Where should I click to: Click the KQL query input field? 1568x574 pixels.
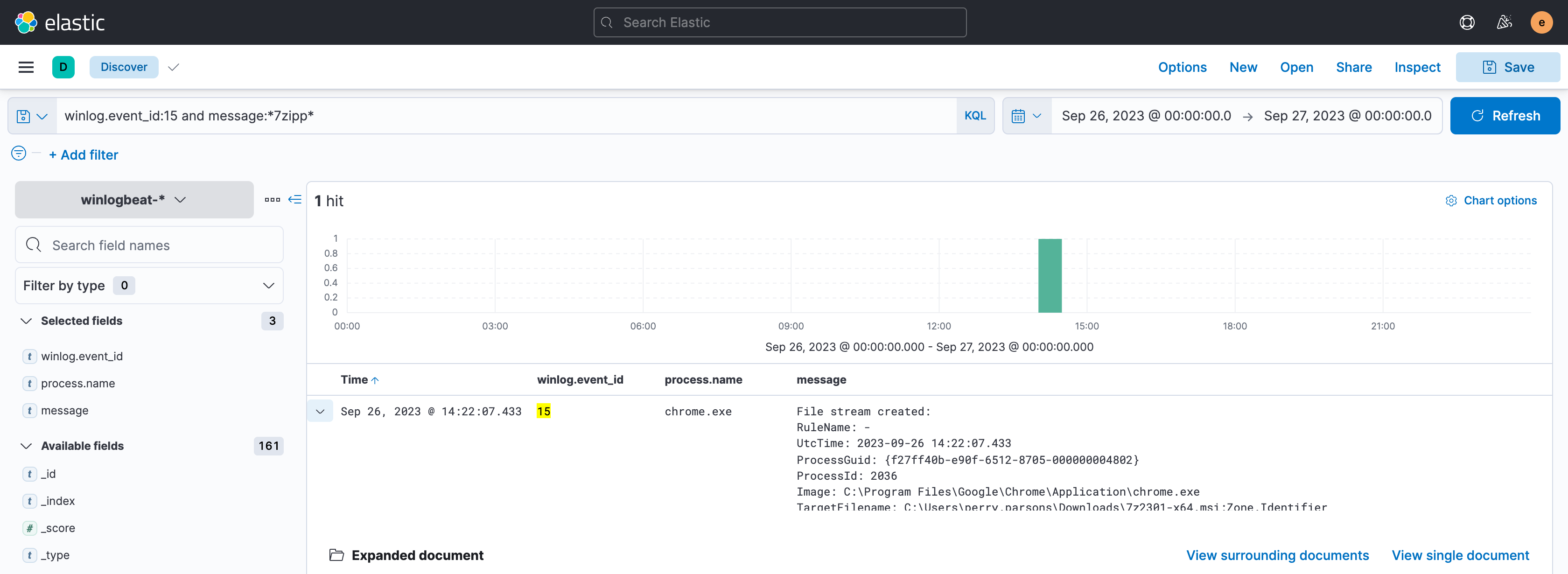click(506, 116)
